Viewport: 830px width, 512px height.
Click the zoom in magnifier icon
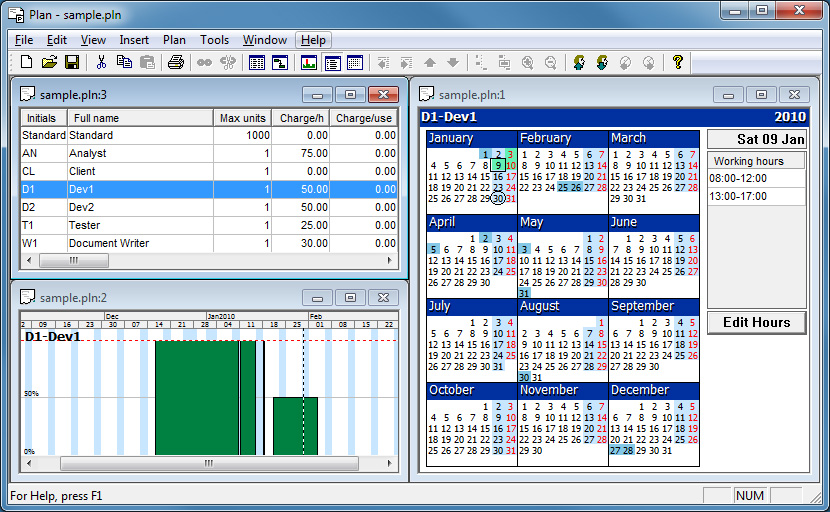click(527, 62)
